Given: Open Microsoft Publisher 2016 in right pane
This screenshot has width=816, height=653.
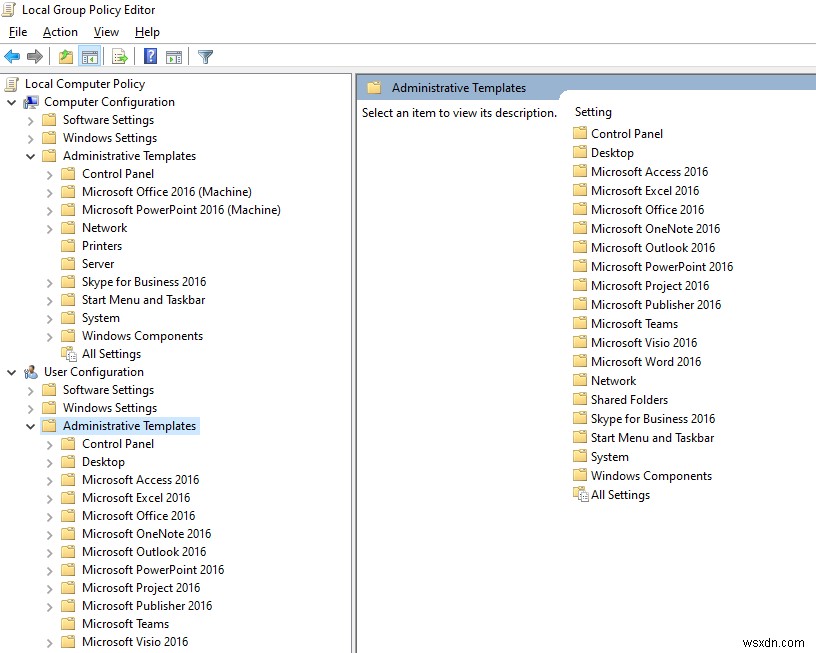Looking at the screenshot, I should click(x=656, y=305).
